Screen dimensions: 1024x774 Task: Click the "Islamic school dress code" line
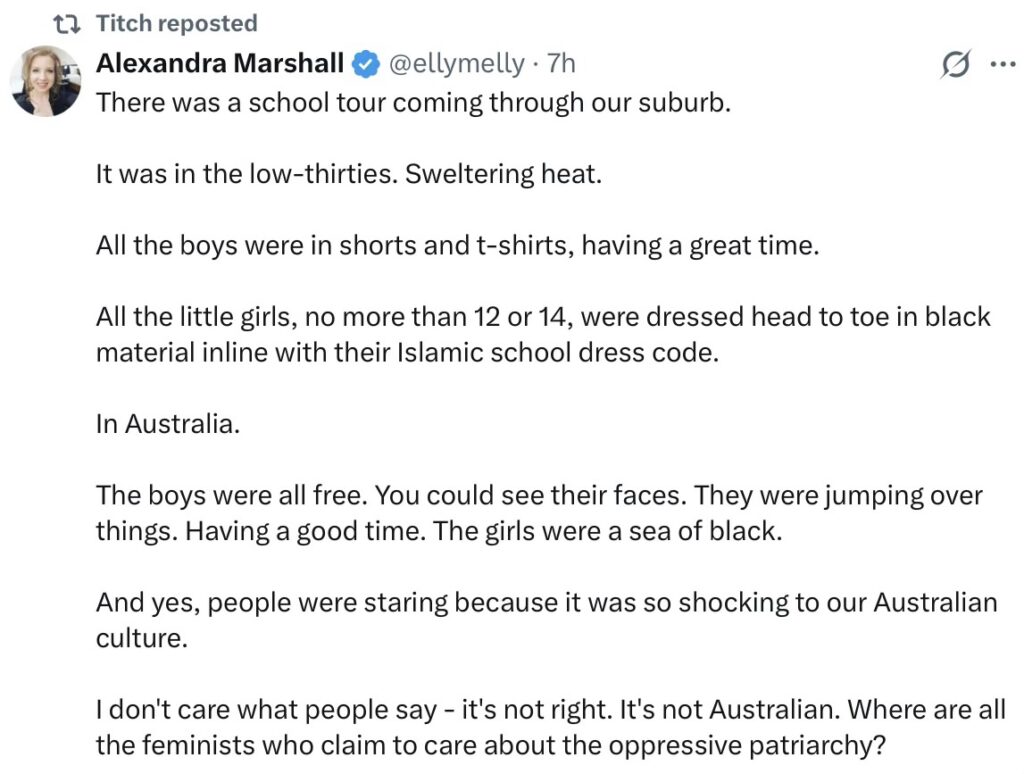(x=407, y=353)
